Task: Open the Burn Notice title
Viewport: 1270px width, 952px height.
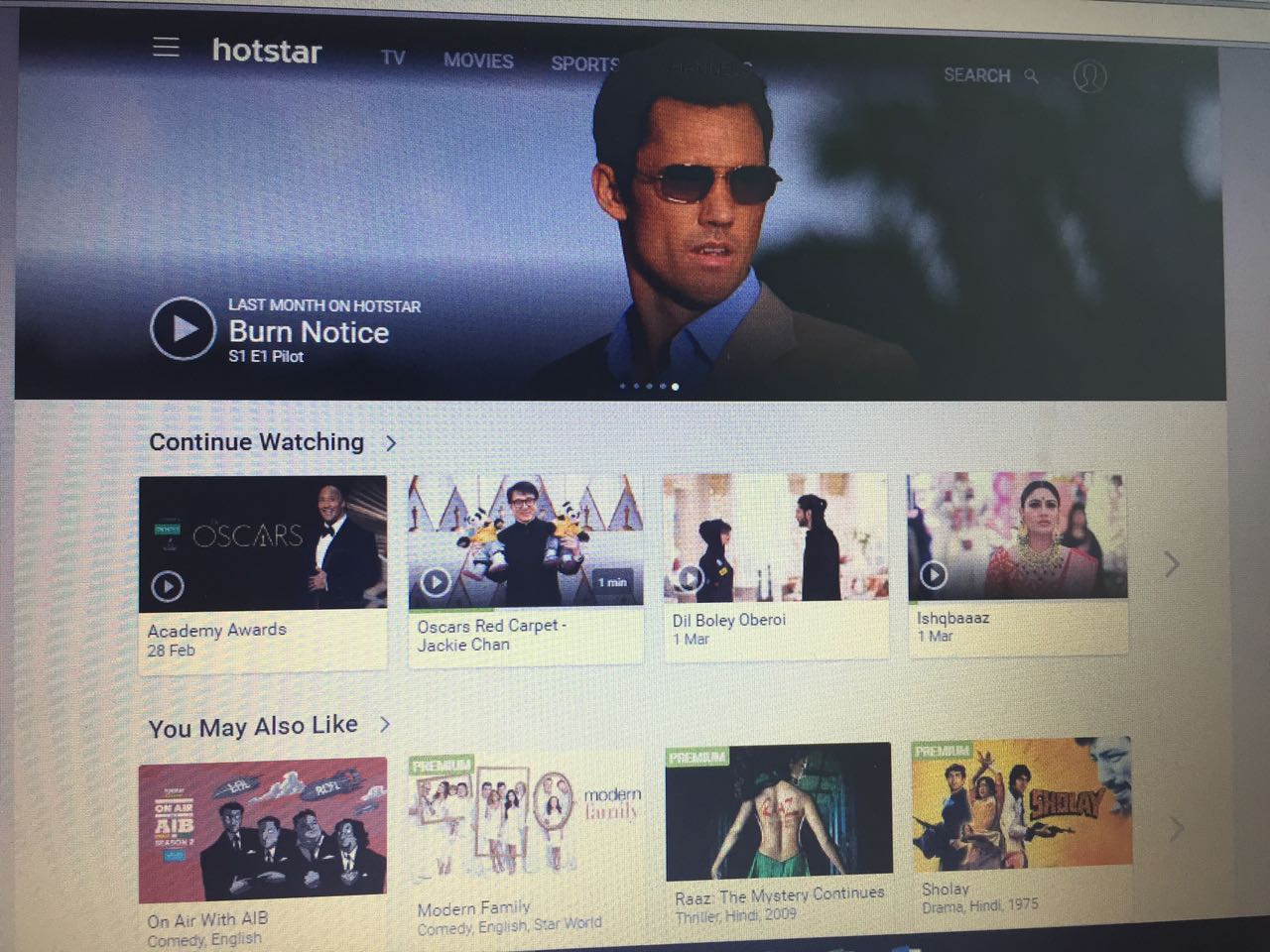Action: pos(309,331)
